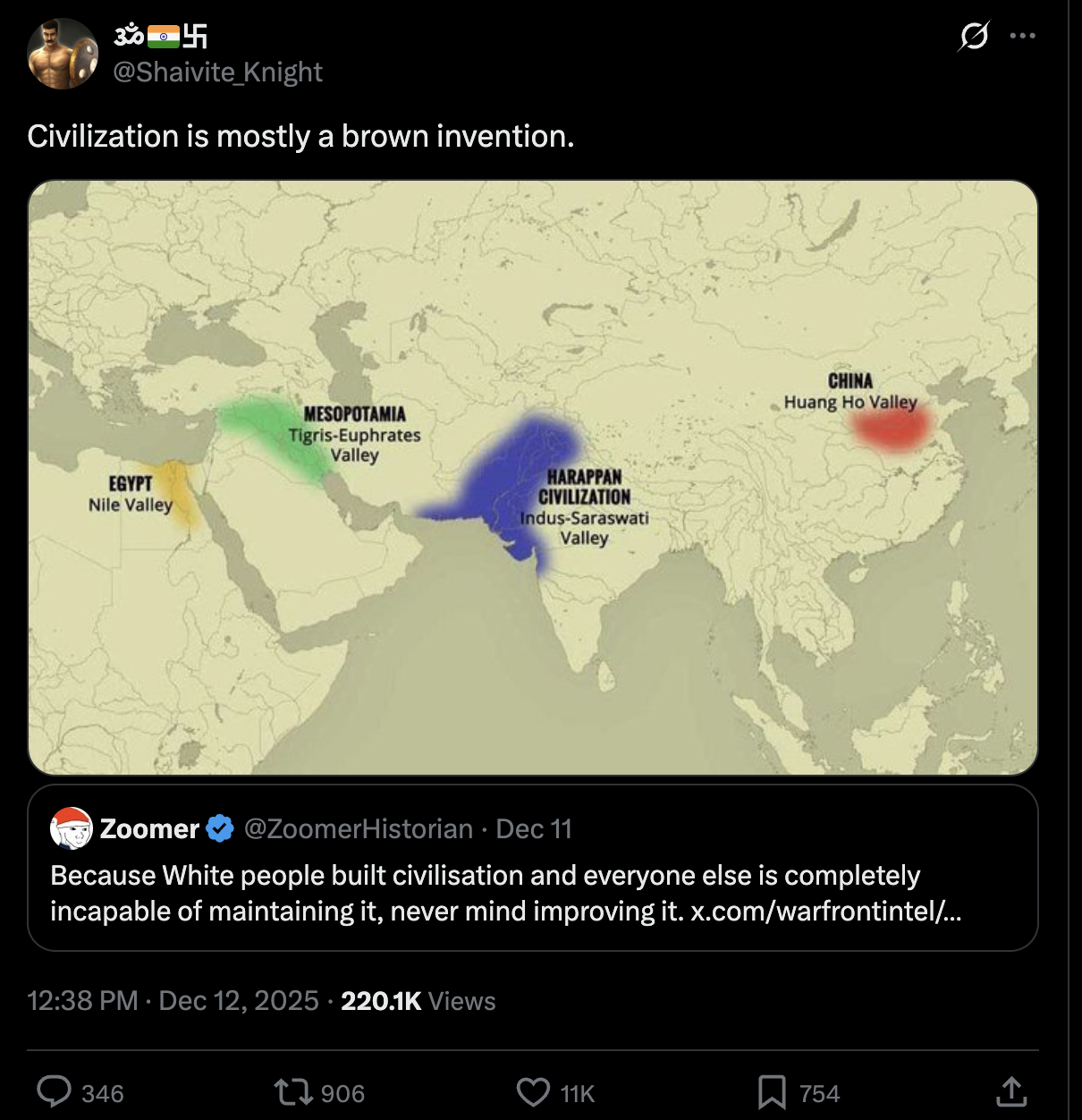Click the Dec 11 quoted tweet date

click(534, 829)
